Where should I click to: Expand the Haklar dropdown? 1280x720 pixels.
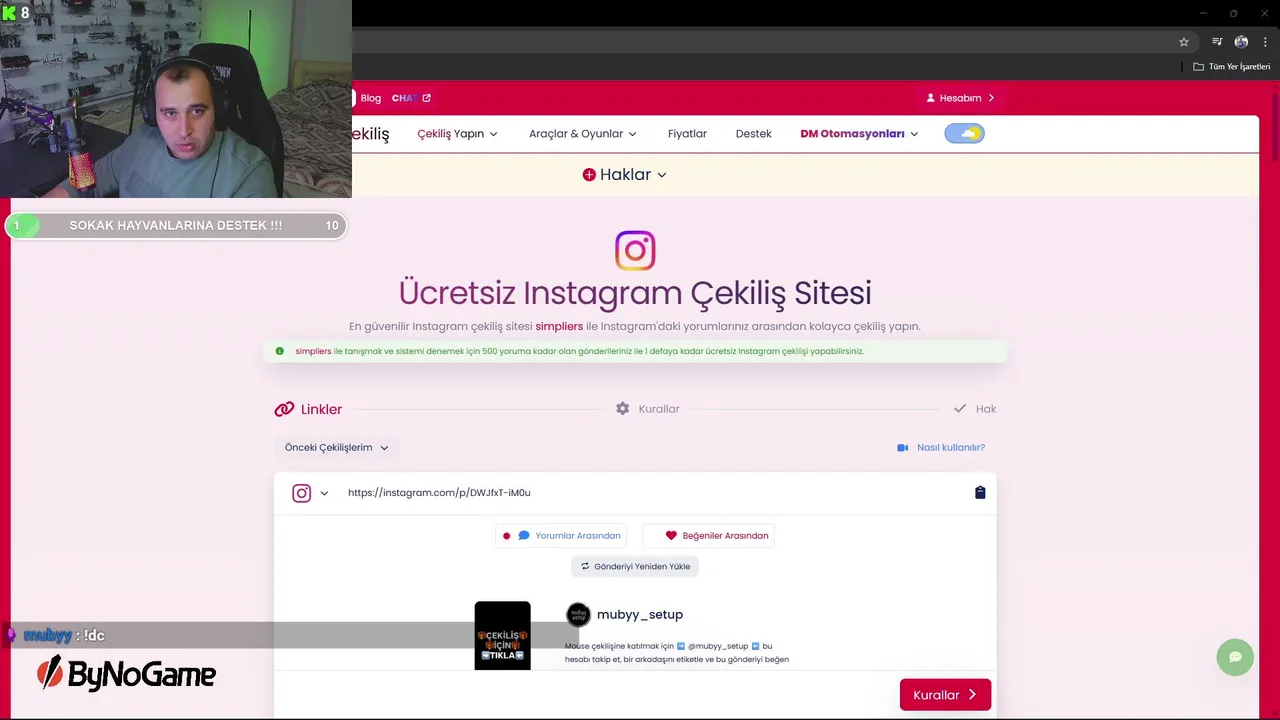point(633,175)
